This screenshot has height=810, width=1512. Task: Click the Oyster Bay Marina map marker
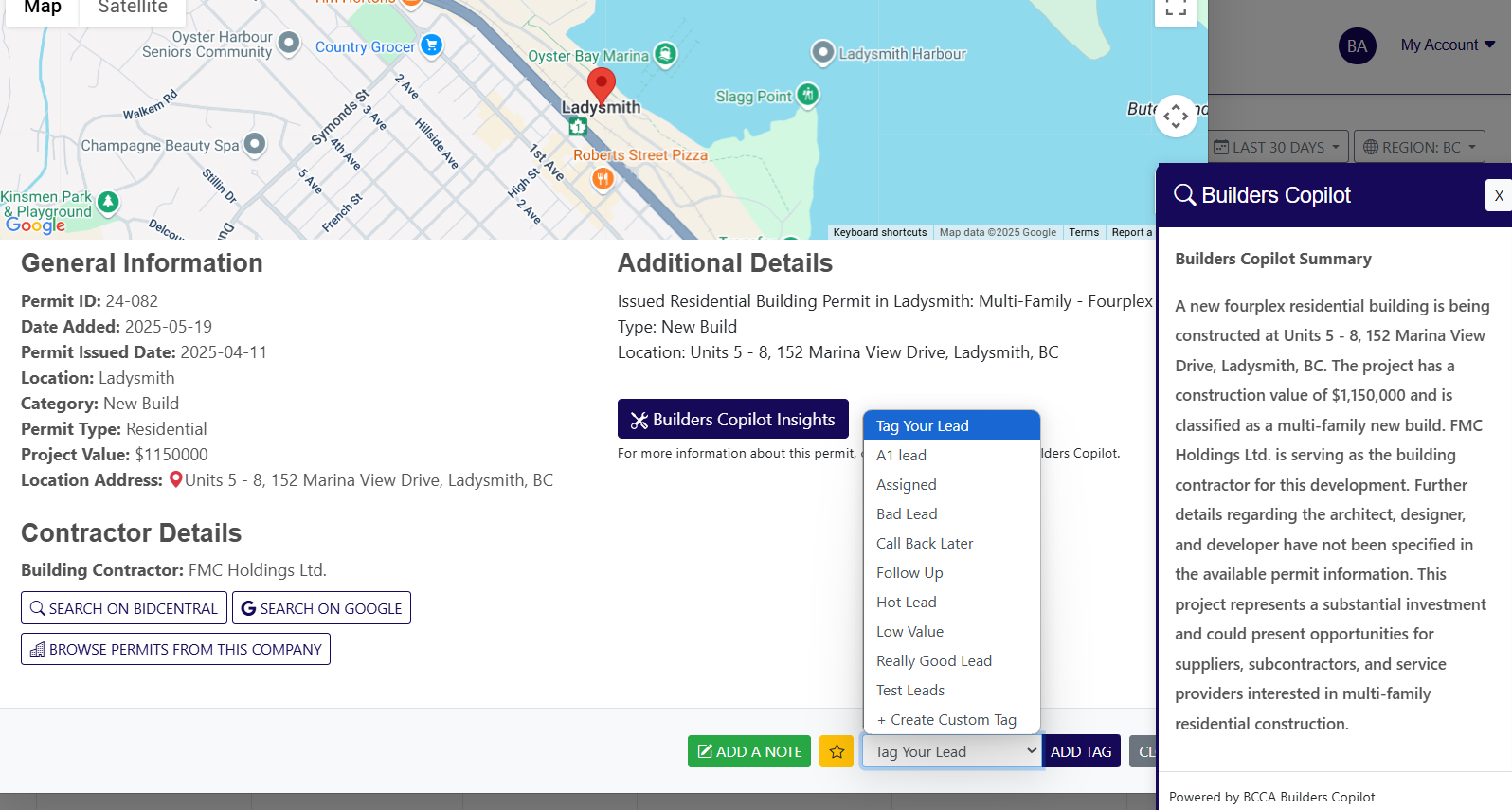(x=666, y=54)
